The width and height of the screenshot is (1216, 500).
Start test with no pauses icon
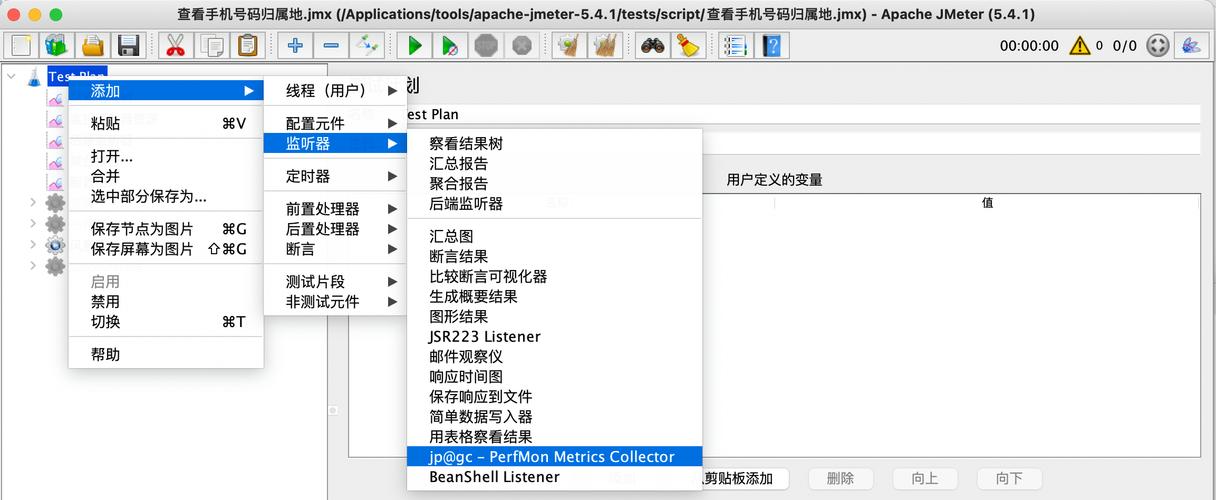(450, 45)
